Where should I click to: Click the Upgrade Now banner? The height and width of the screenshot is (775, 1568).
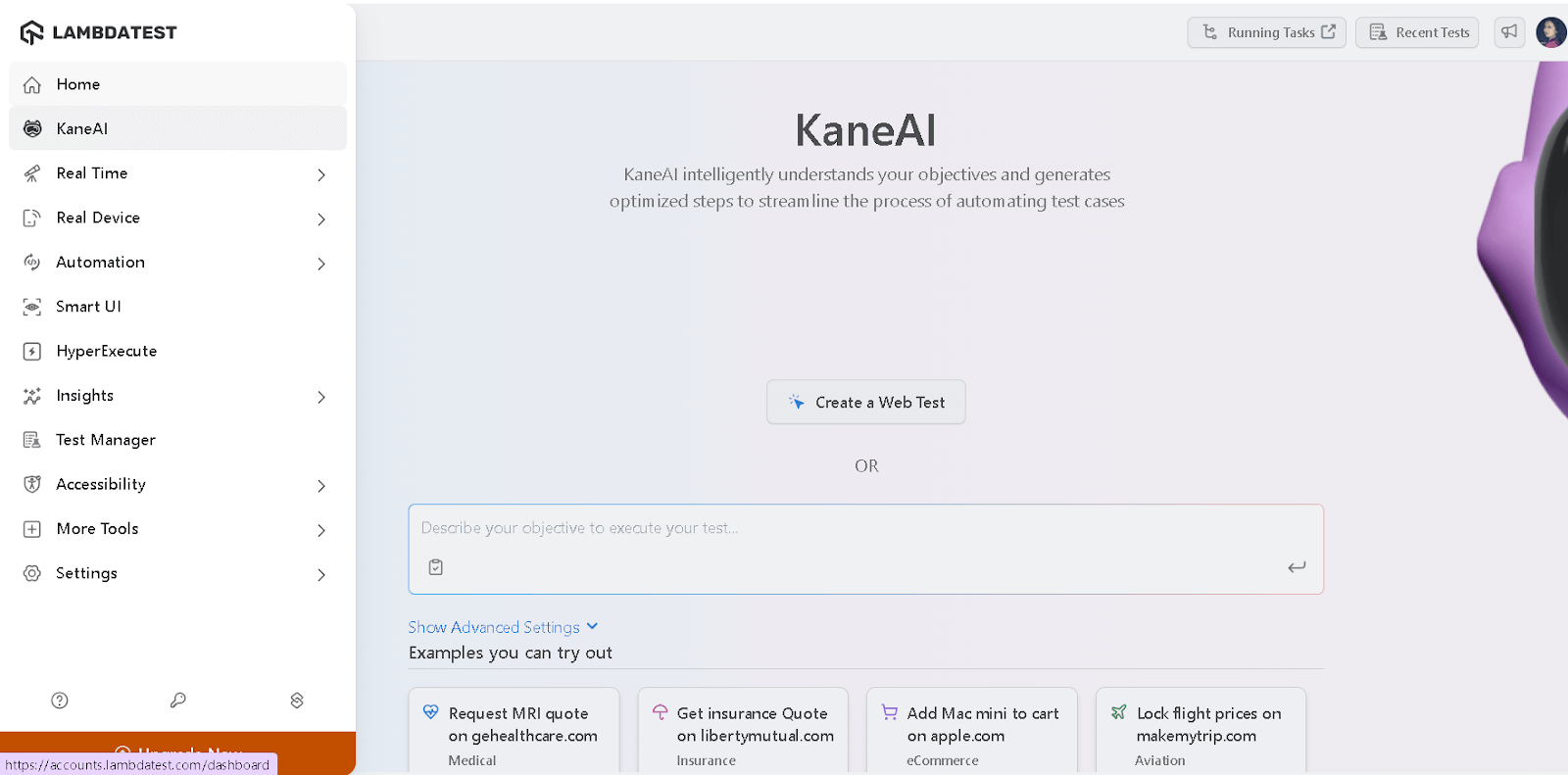pos(177,751)
